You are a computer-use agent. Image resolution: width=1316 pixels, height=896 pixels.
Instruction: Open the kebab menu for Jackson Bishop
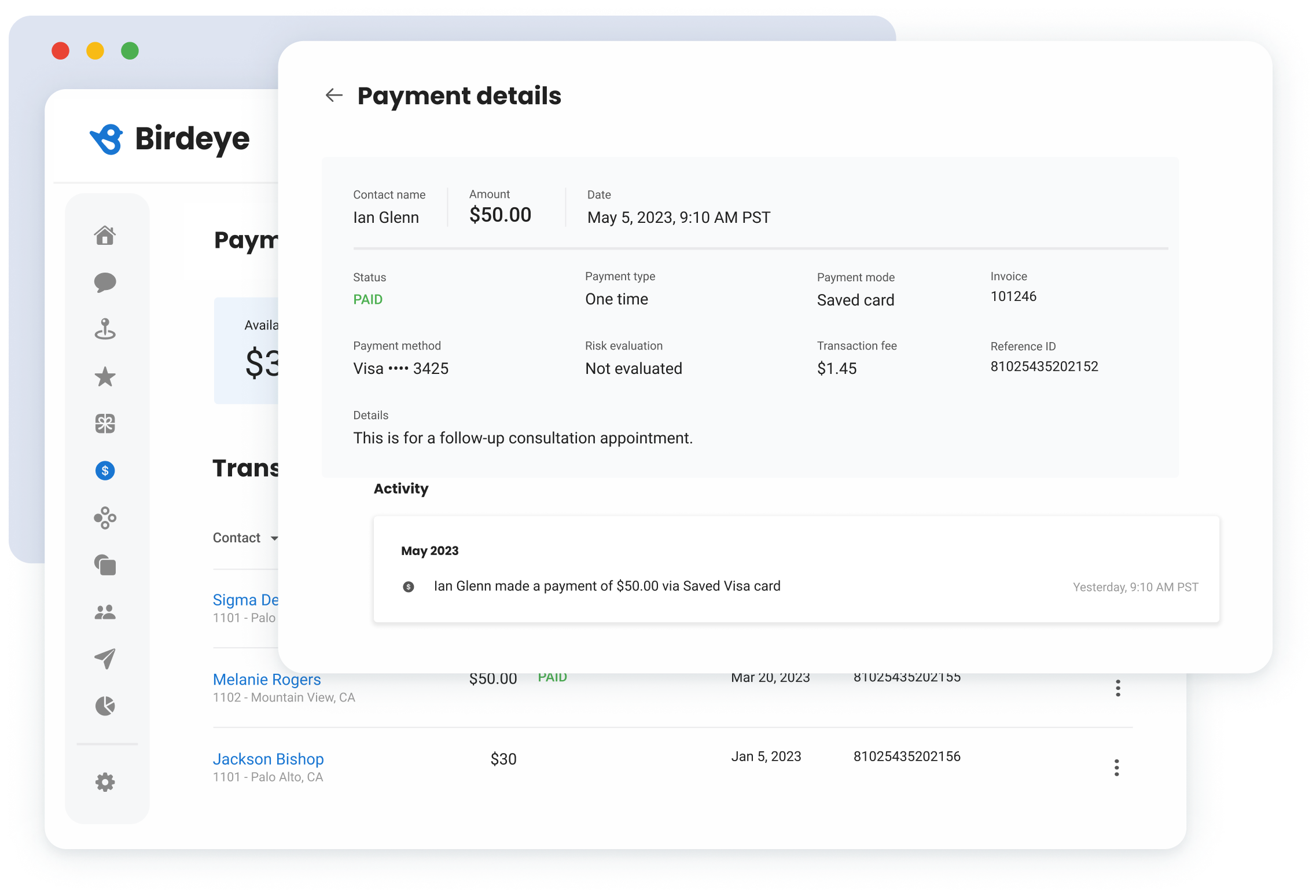pos(1117,768)
